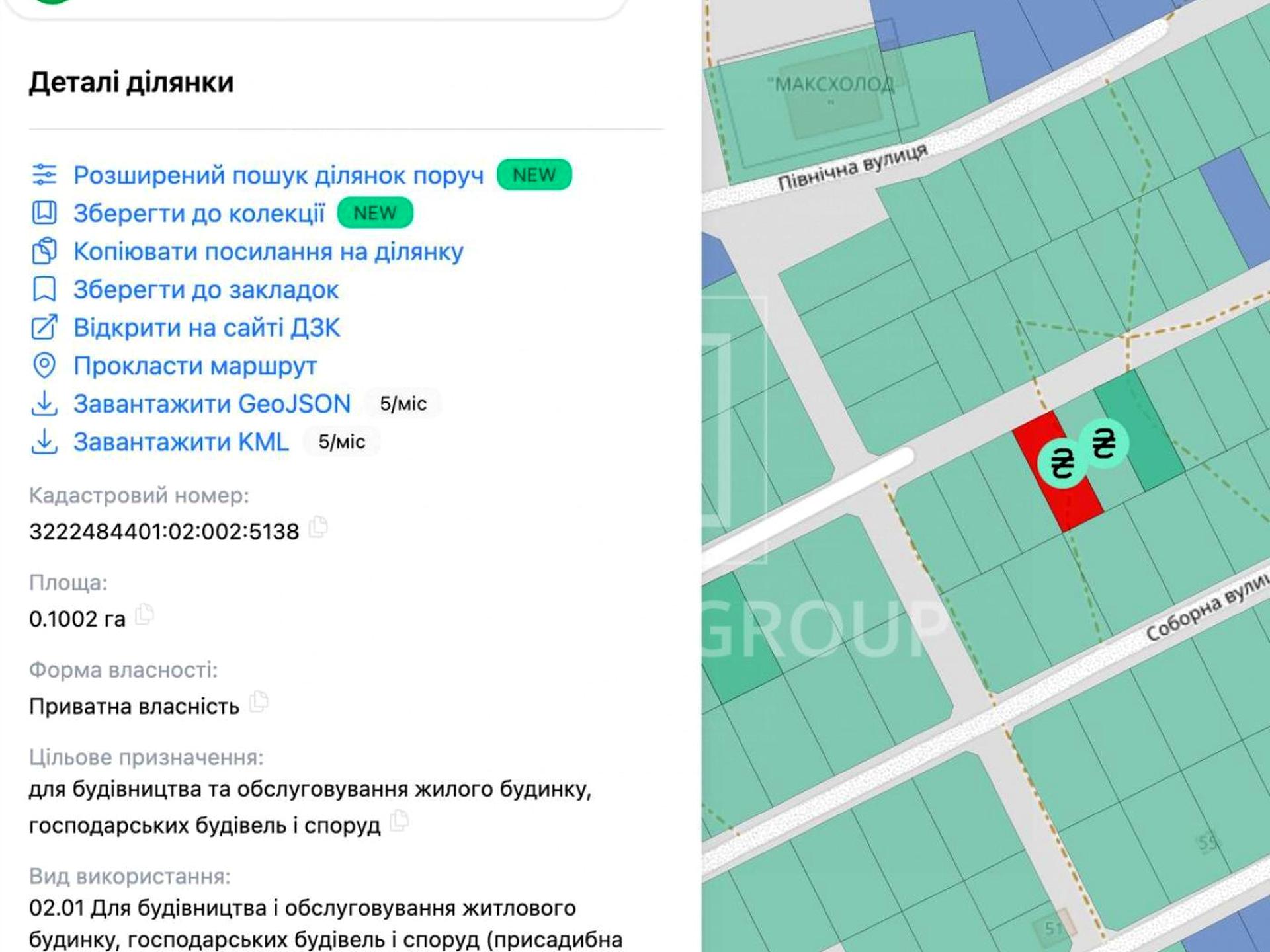Click the hryvnia marker right of red parcel

click(x=1103, y=443)
